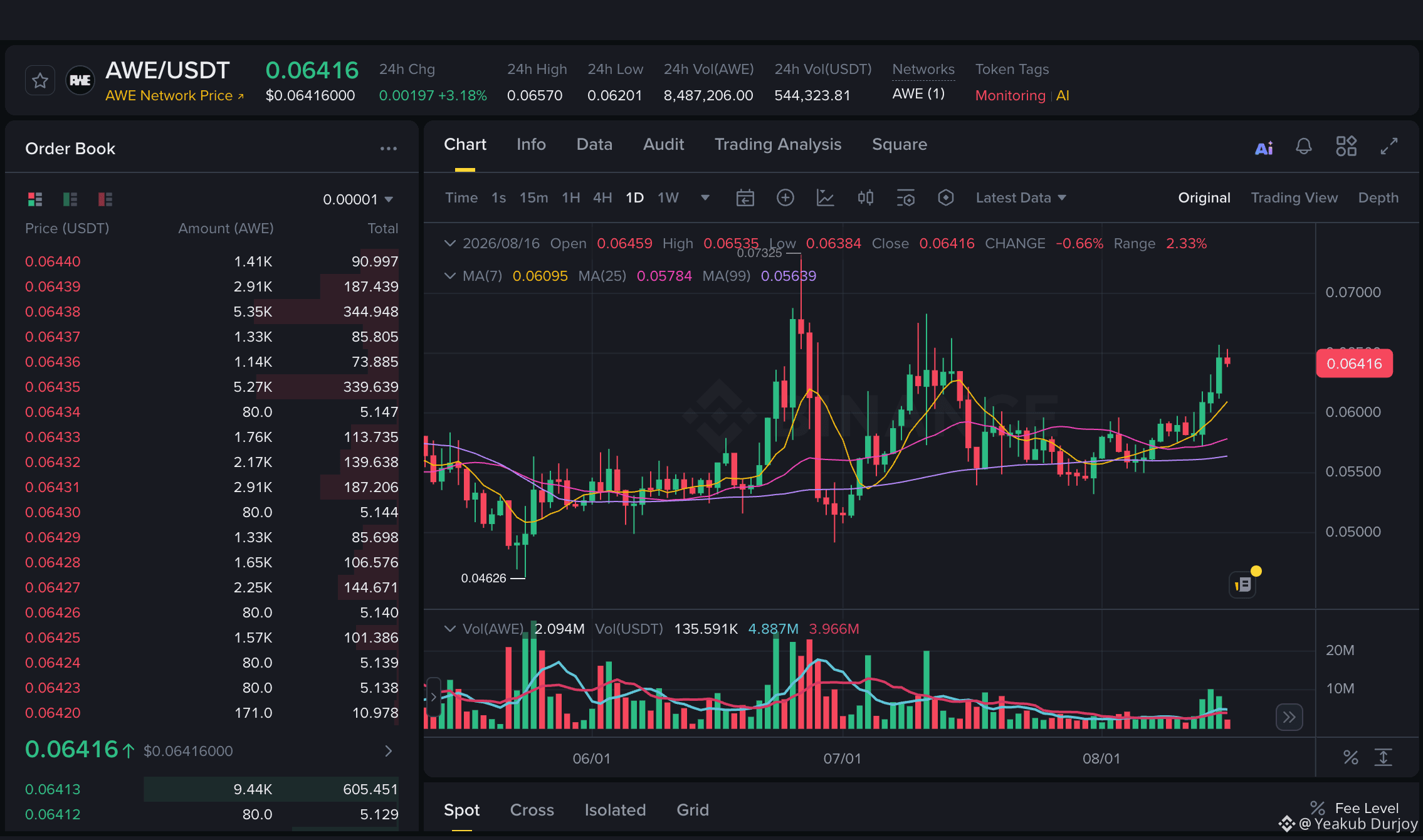Click the ask price 0.06435 row

212,387
